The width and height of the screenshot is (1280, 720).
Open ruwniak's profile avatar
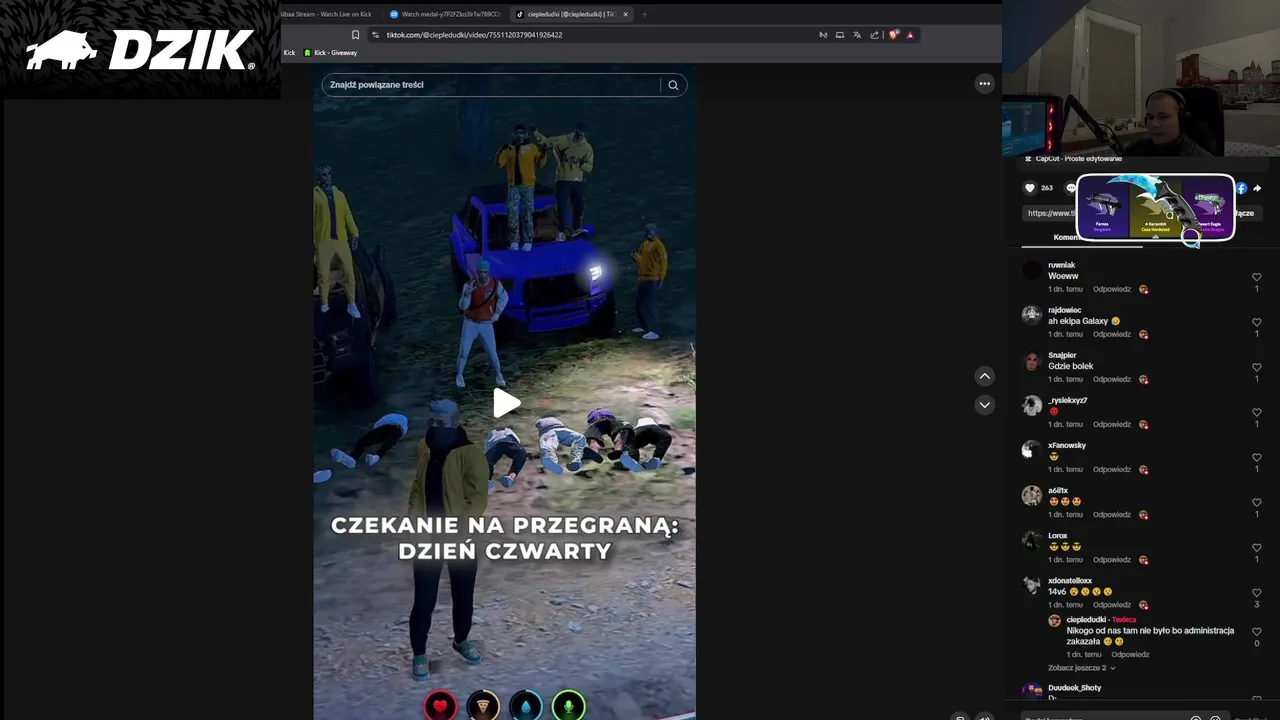1032,270
